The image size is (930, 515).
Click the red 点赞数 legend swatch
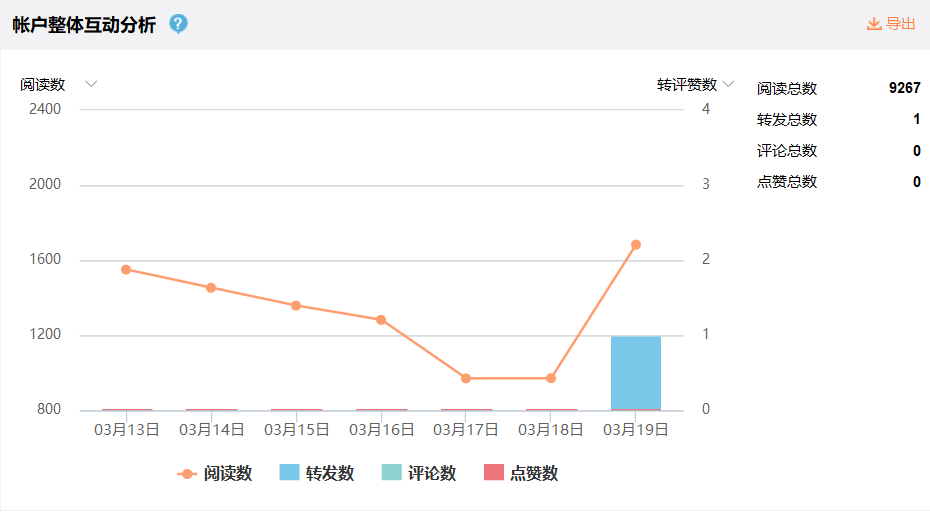point(493,473)
